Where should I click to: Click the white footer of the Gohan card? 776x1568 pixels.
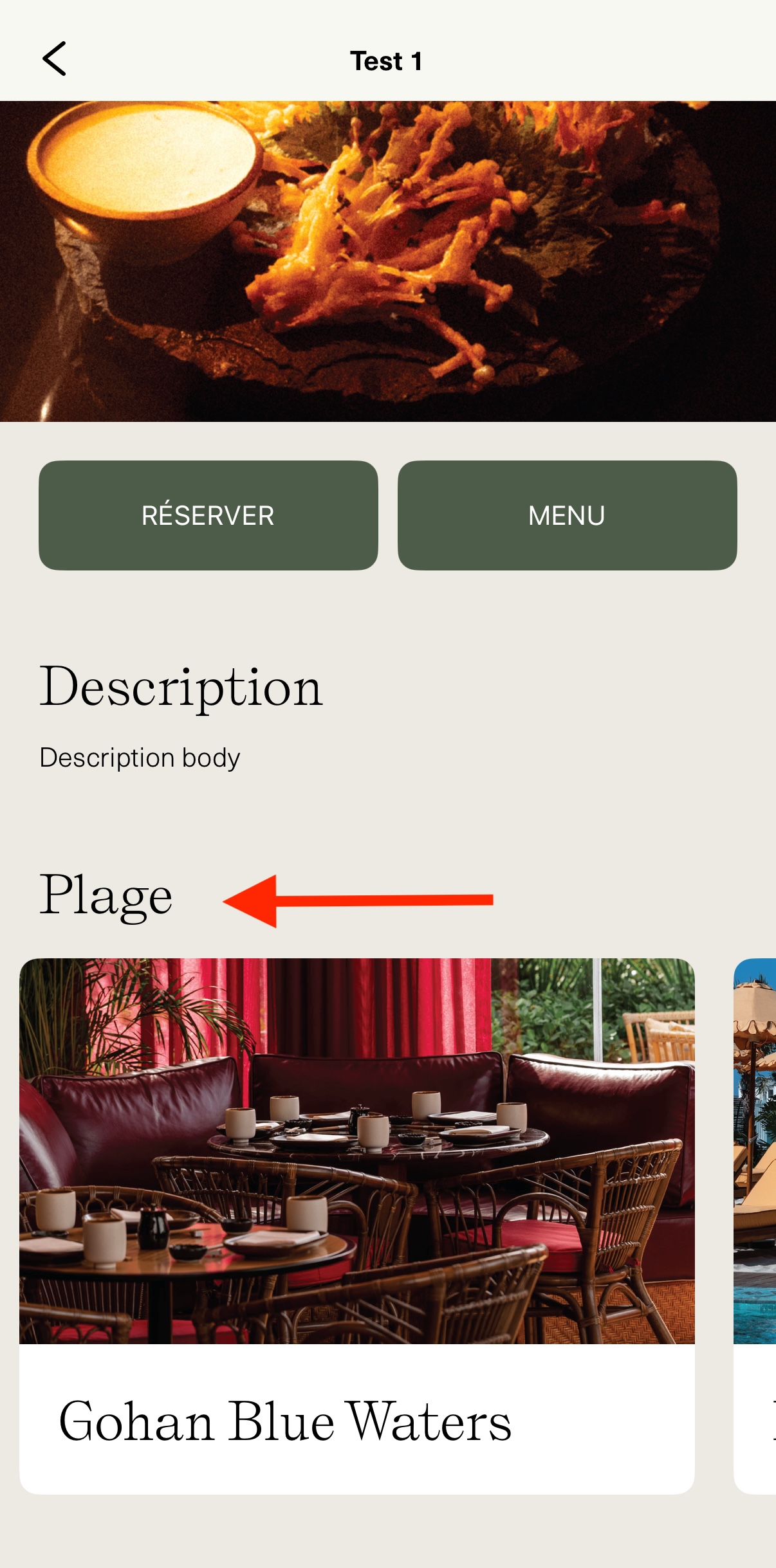(357, 1419)
